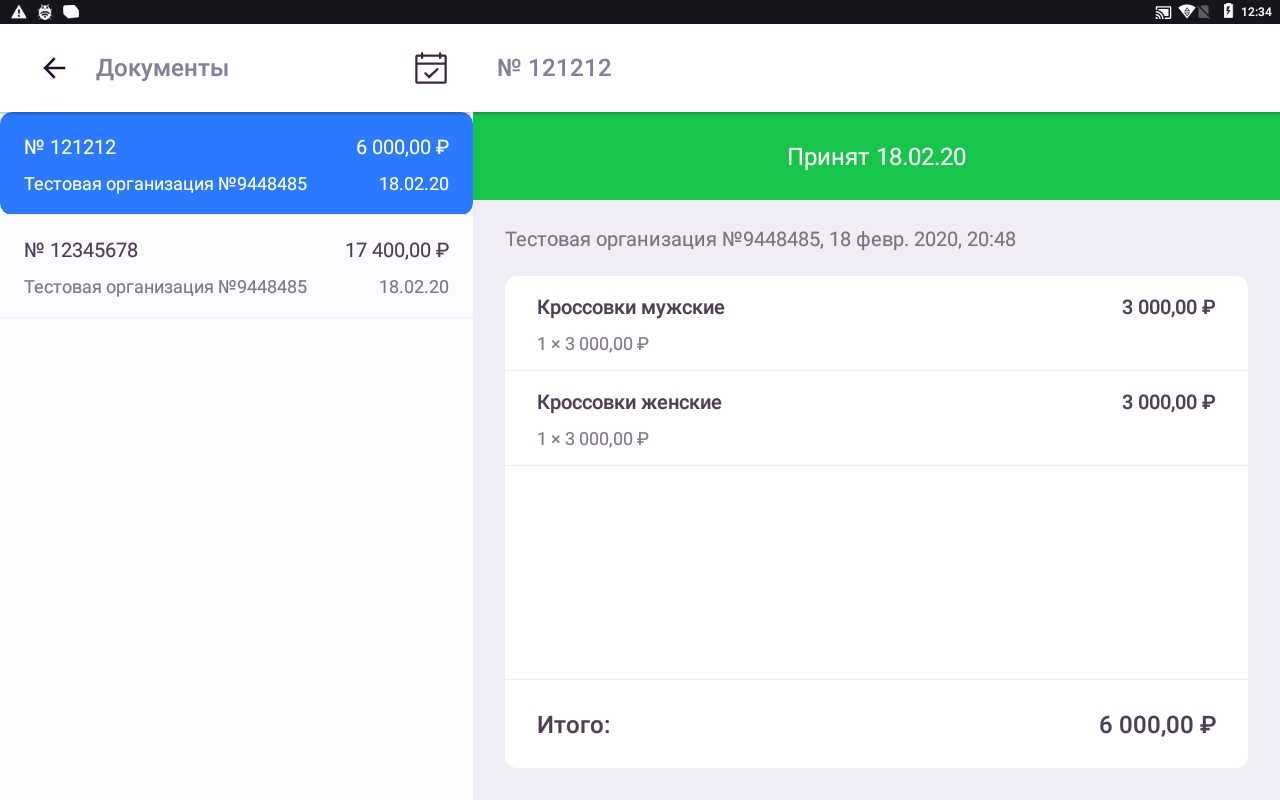Select the Кроссовки мужские item row
Screen dimensions: 1280x800
[876, 324]
